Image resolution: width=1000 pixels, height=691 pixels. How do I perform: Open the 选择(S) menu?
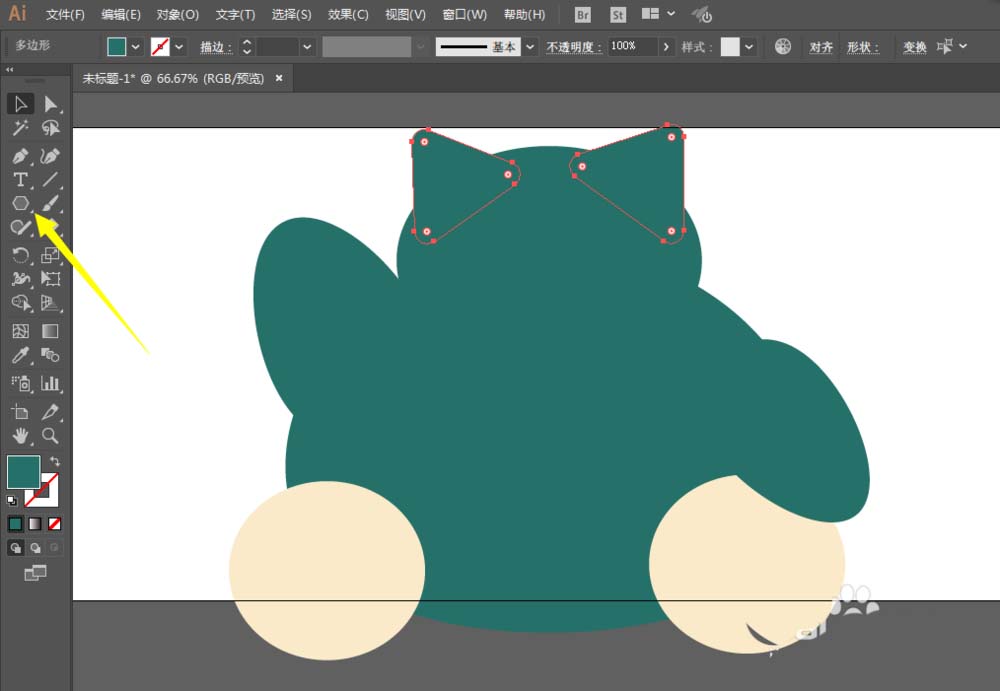point(291,15)
